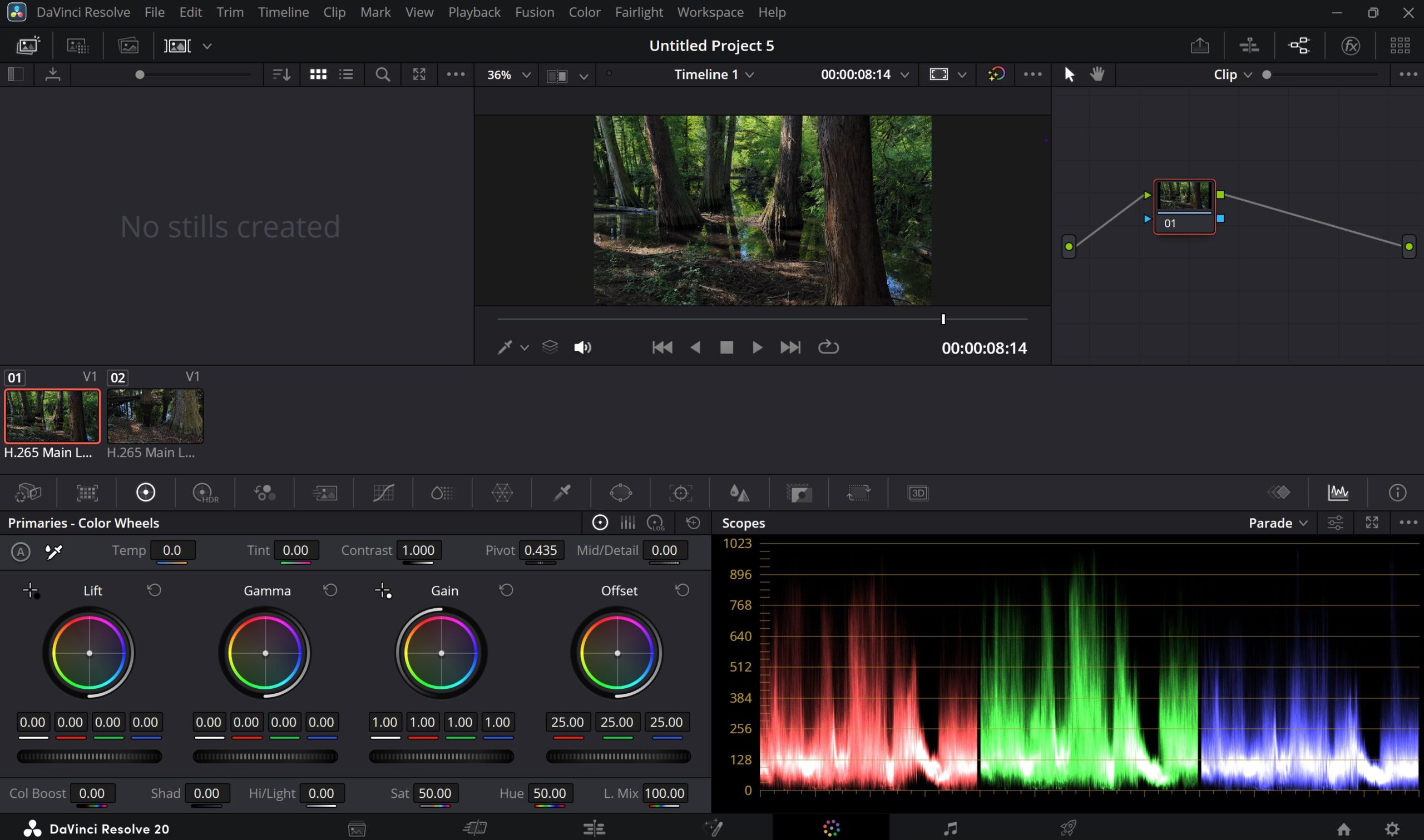This screenshot has width=1424, height=840.
Task: Switch to the Fairlight page
Action: point(950,829)
